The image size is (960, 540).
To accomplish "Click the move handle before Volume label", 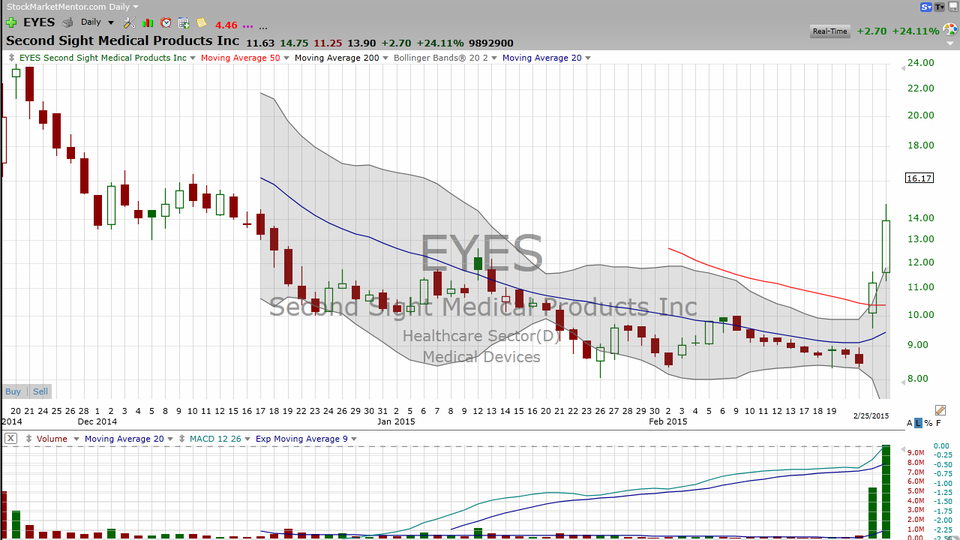I will click(28, 438).
